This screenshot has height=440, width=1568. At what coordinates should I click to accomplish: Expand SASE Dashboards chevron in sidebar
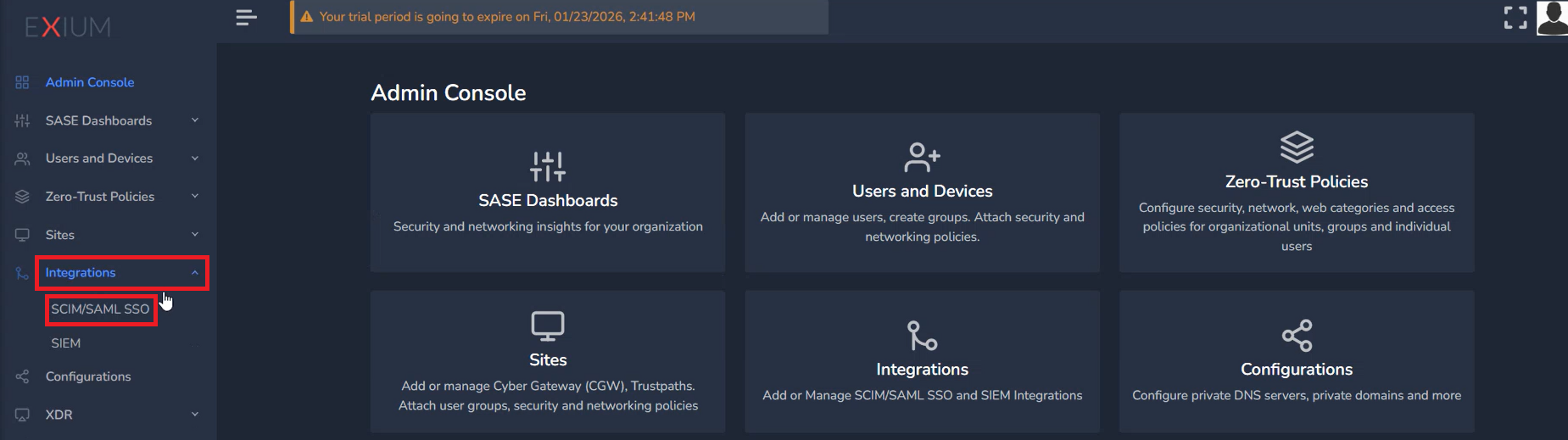pos(195,120)
